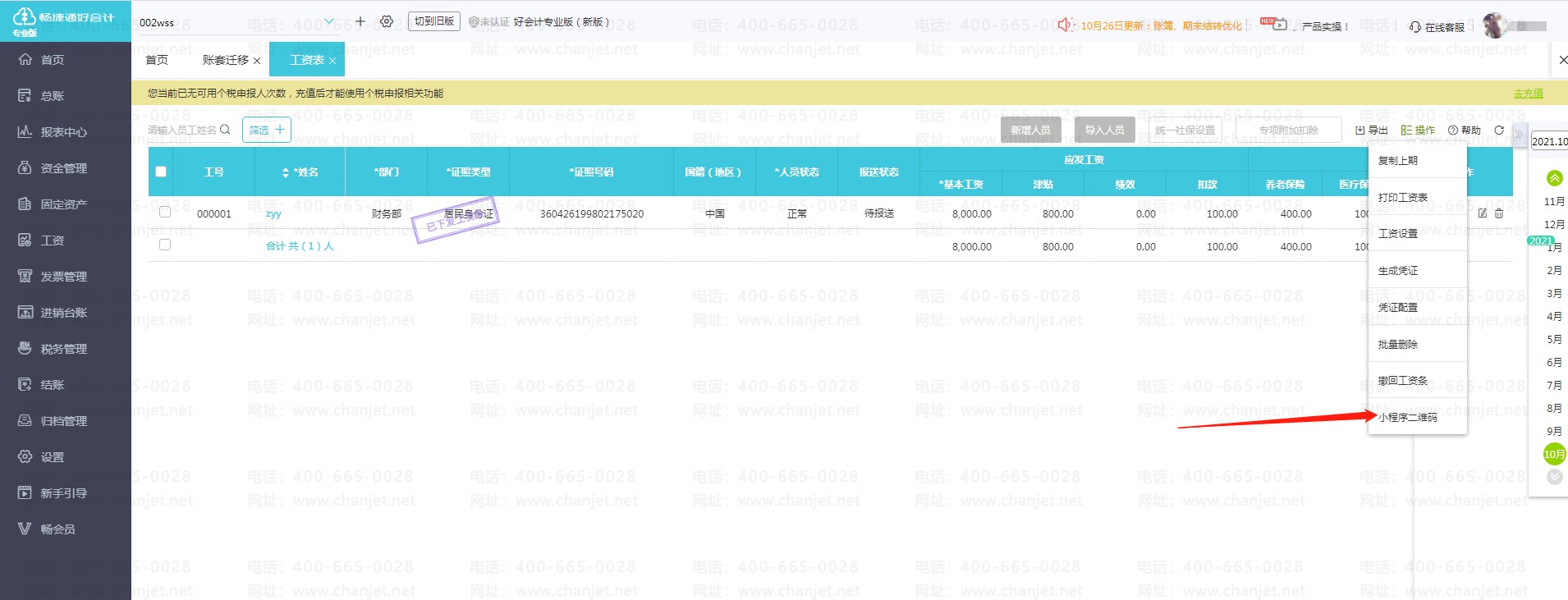Open the settings gear next to the account name
The width and height of the screenshot is (1568, 600).
point(387,21)
